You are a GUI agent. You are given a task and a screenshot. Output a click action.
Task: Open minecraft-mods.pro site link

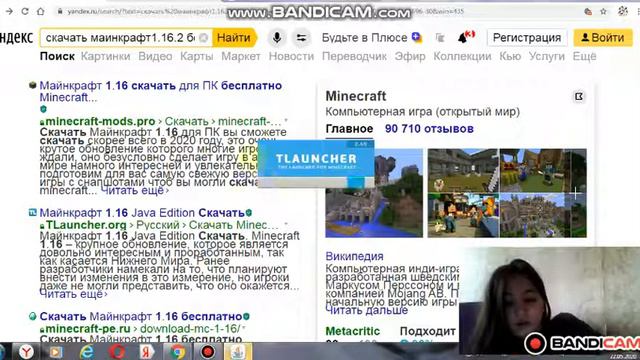click(100, 121)
